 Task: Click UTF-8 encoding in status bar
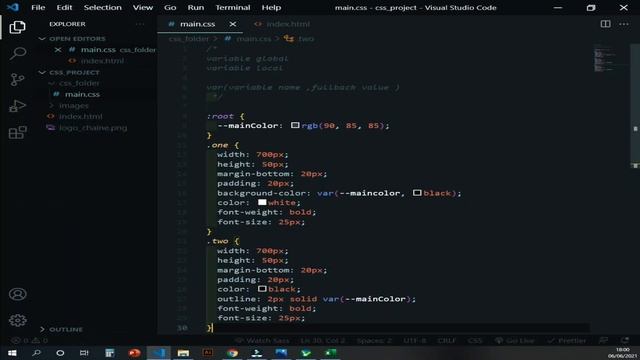415,340
